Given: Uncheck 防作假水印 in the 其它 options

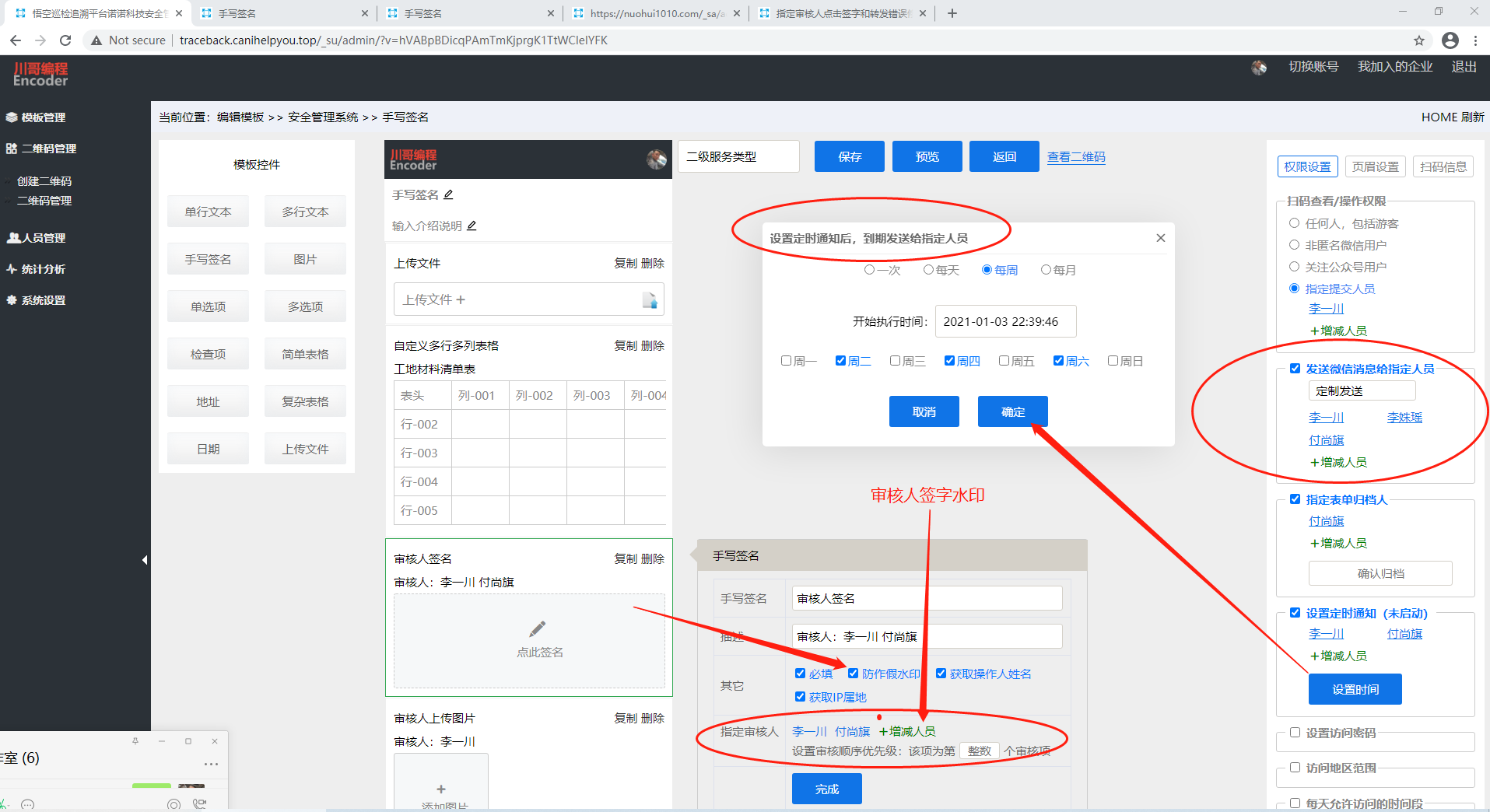Looking at the screenshot, I should (854, 673).
